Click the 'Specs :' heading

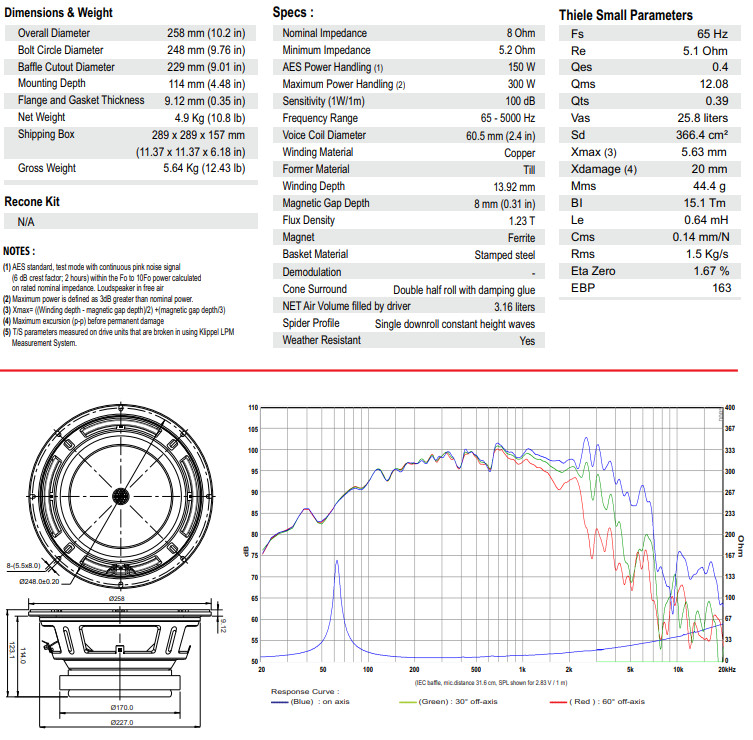coord(293,12)
